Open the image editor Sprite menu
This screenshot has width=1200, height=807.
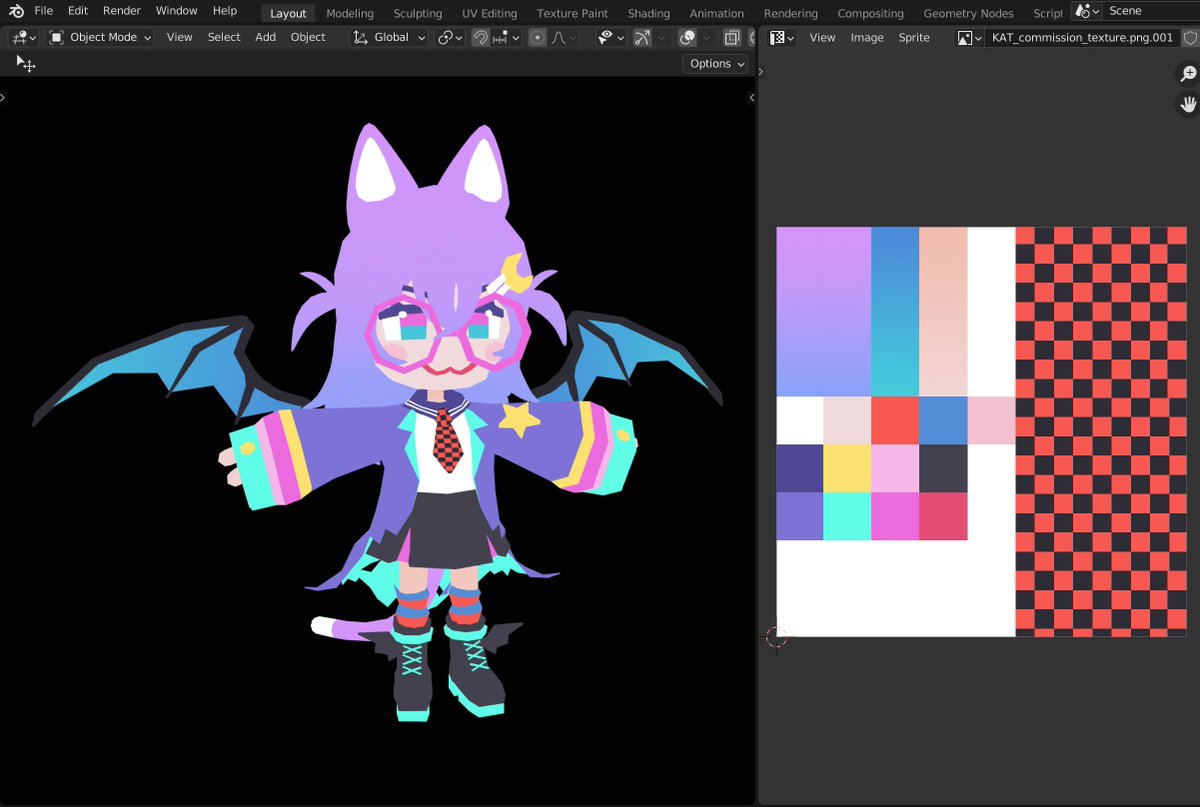point(914,37)
